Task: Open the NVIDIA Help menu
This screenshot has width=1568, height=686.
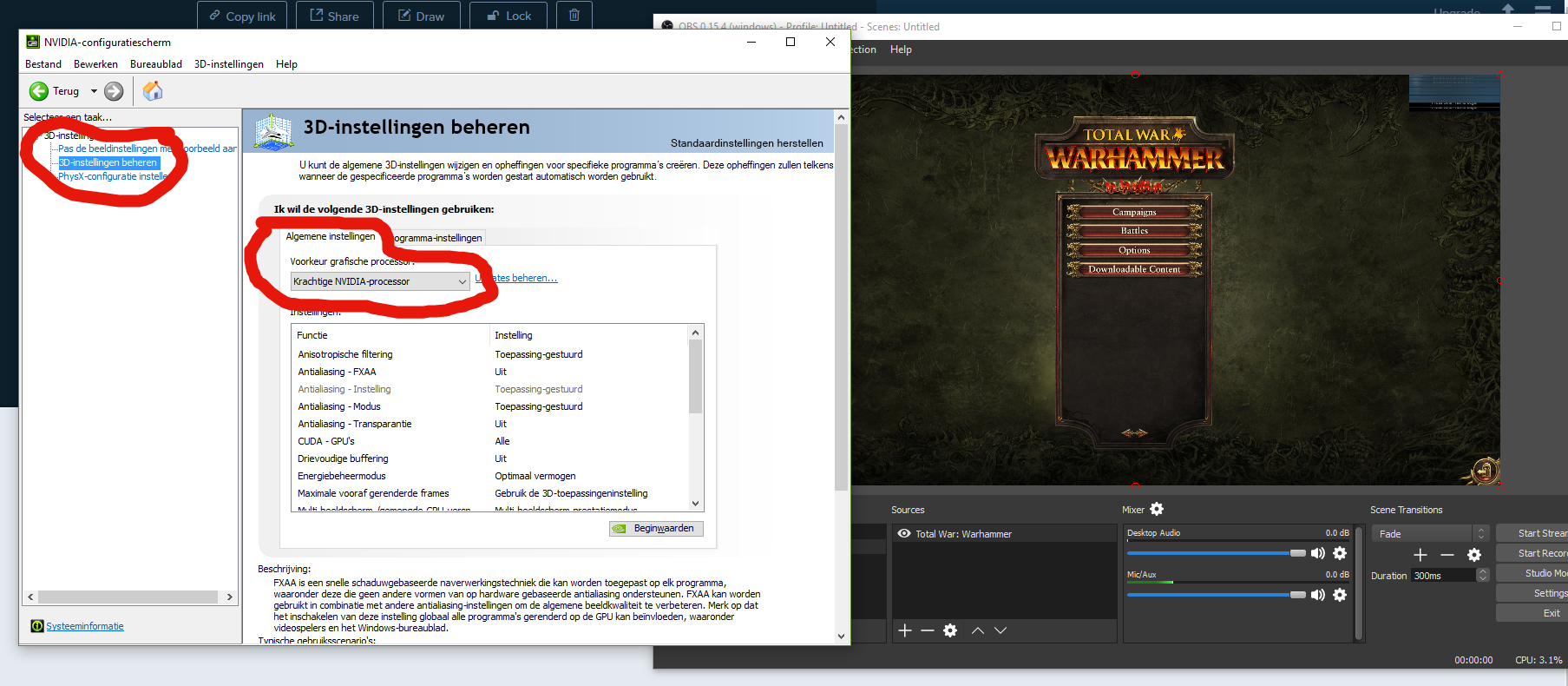Action: pyautogui.click(x=286, y=64)
